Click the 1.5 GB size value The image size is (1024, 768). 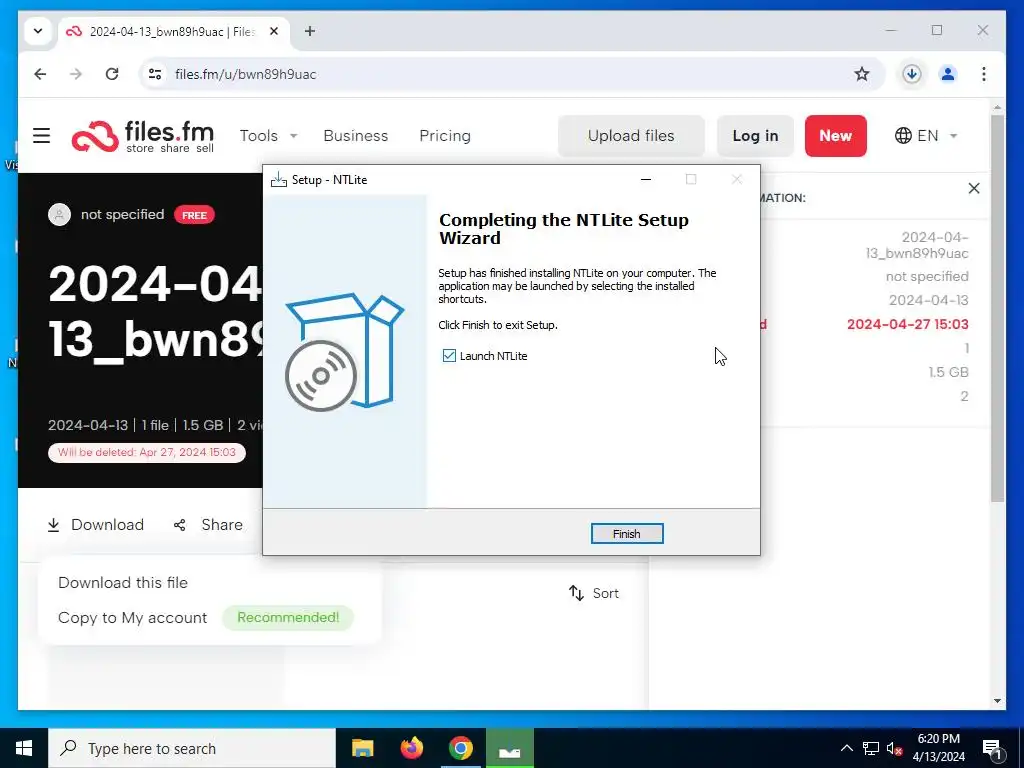[x=948, y=372]
